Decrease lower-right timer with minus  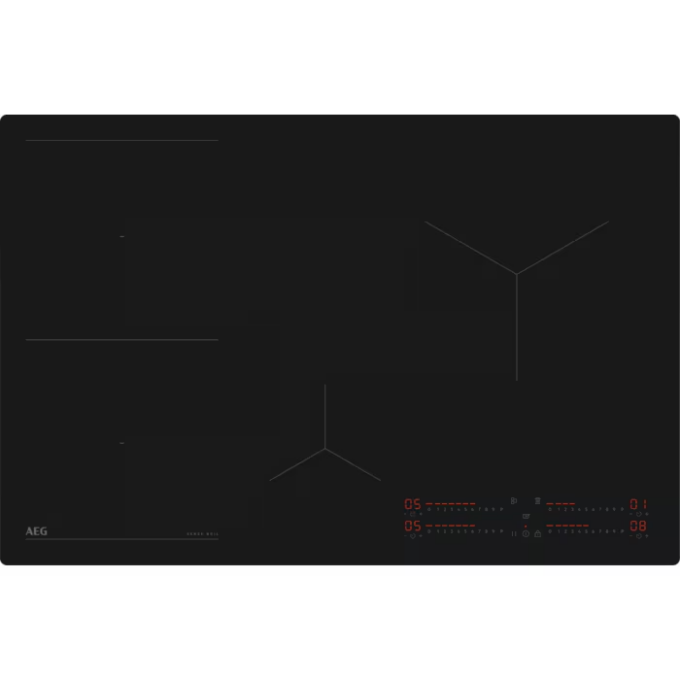coord(631,536)
